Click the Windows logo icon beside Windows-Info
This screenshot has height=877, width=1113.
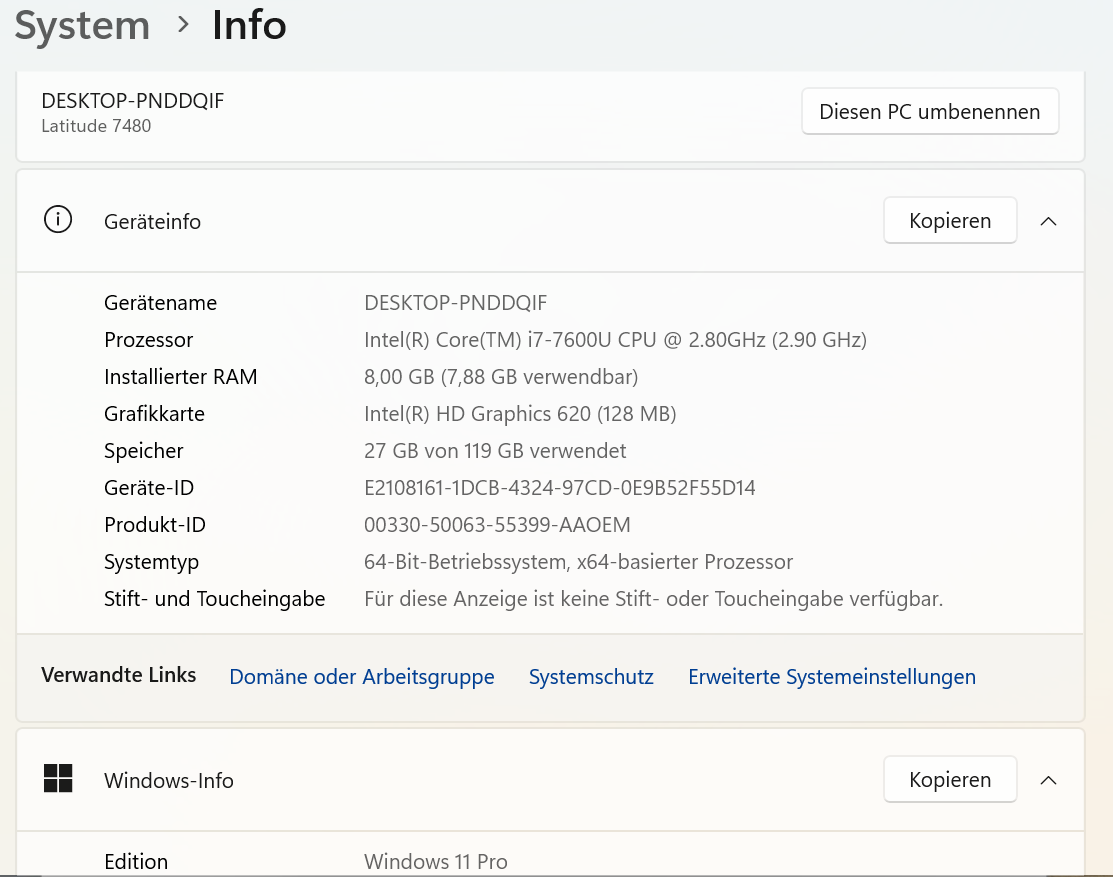(58, 778)
